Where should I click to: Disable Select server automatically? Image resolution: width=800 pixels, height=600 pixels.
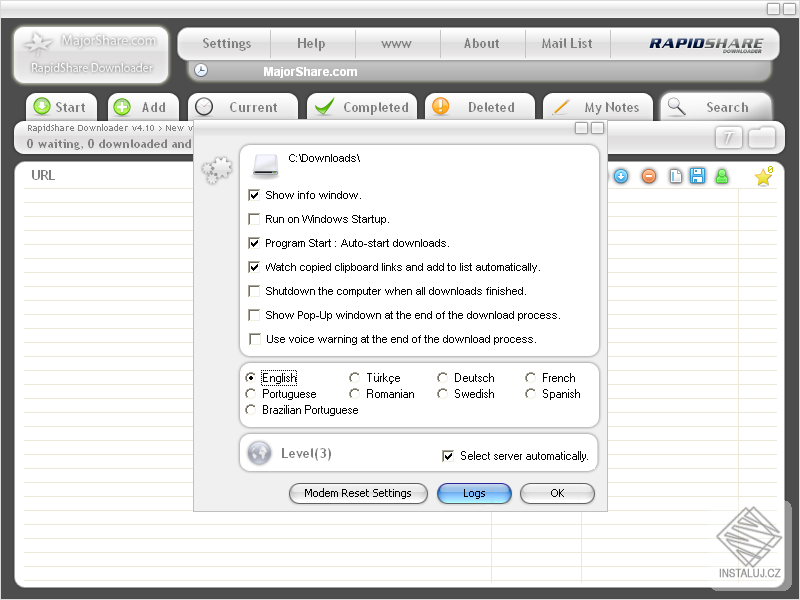coord(448,456)
